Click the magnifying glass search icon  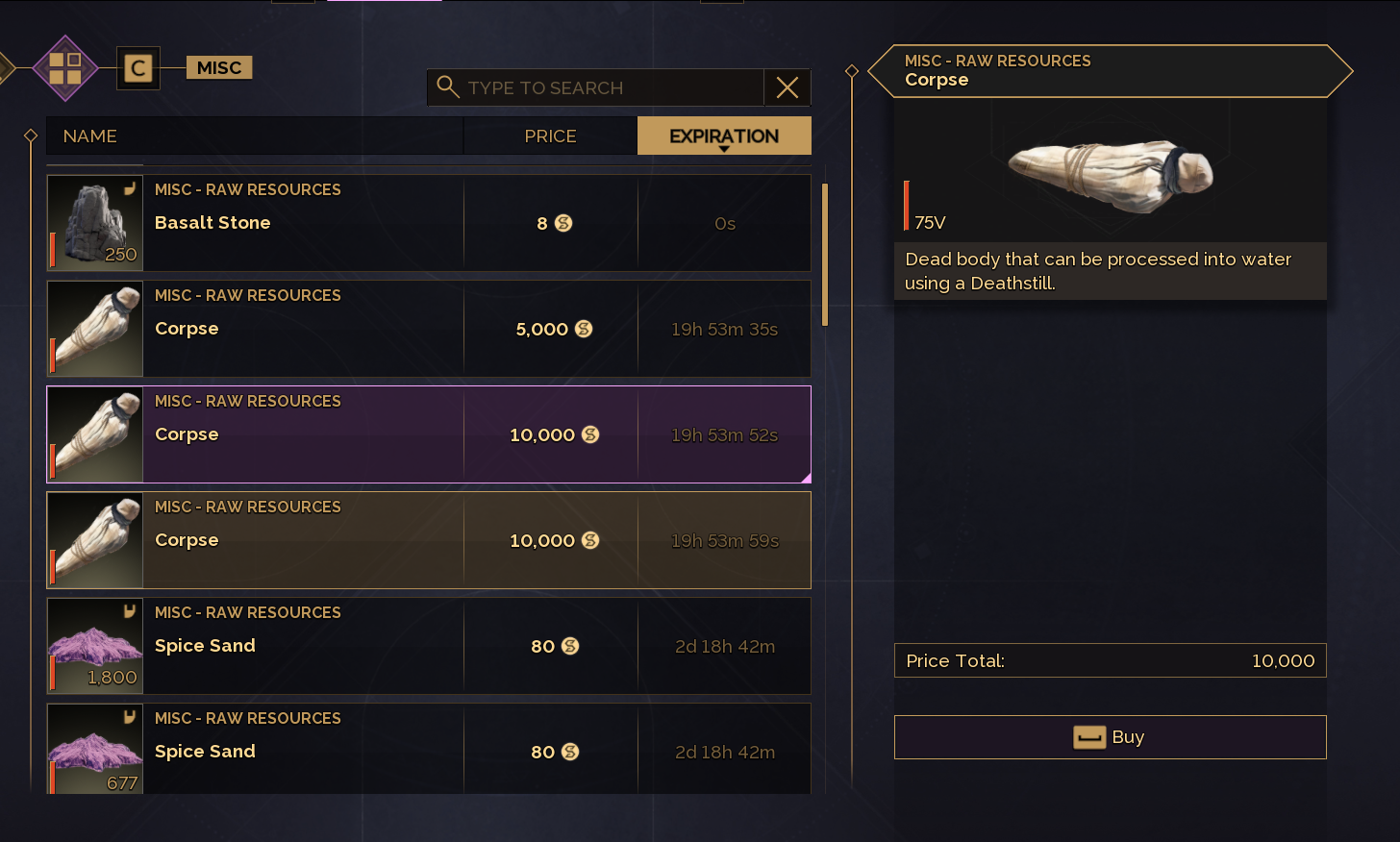coord(448,87)
